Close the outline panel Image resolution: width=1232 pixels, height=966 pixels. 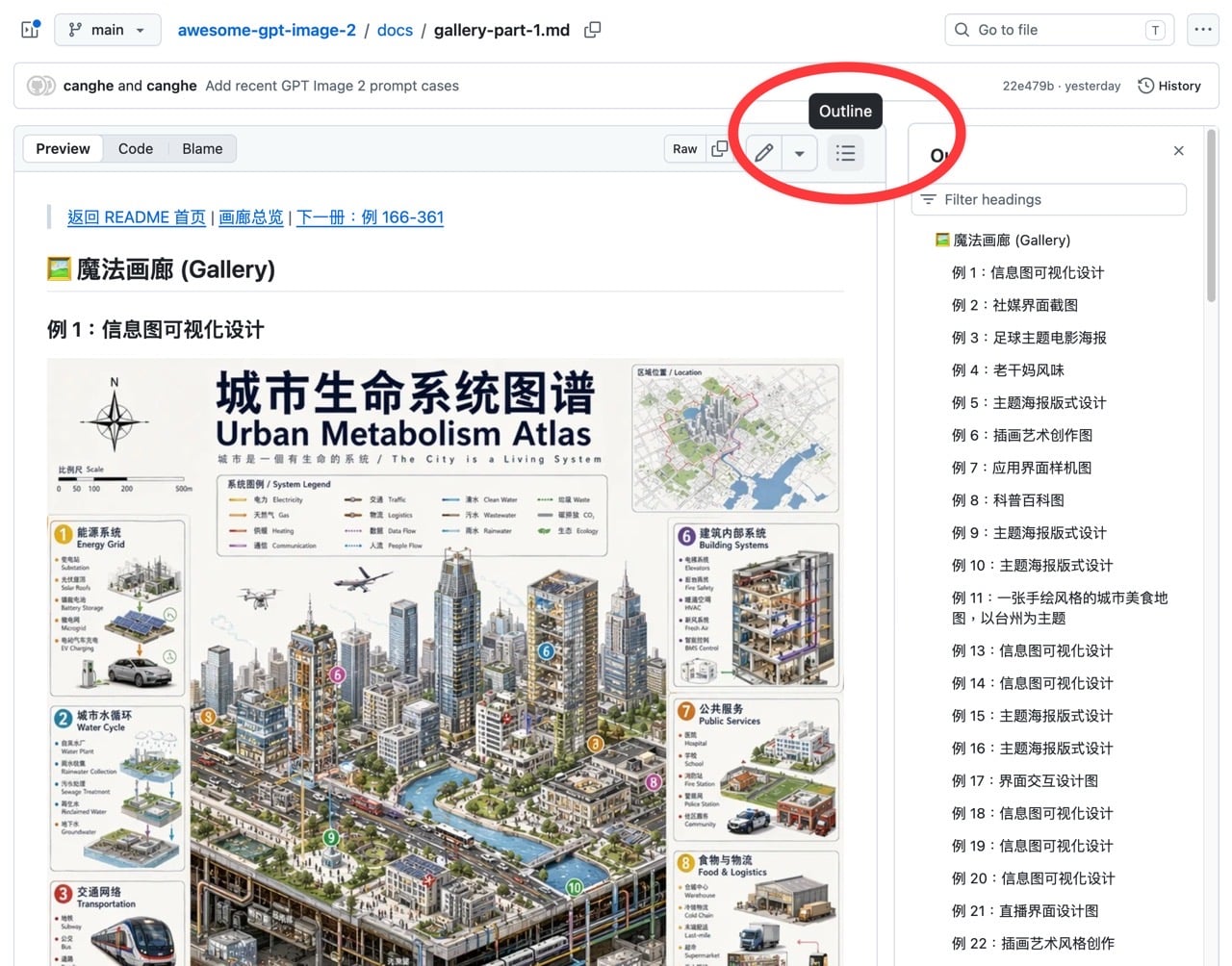pyautogui.click(x=1179, y=151)
